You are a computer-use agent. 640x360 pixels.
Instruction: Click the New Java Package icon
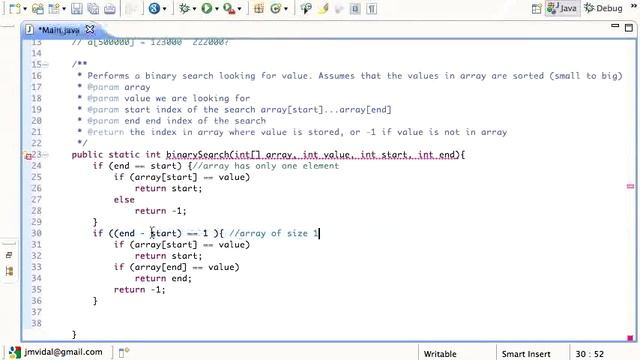pos(258,8)
